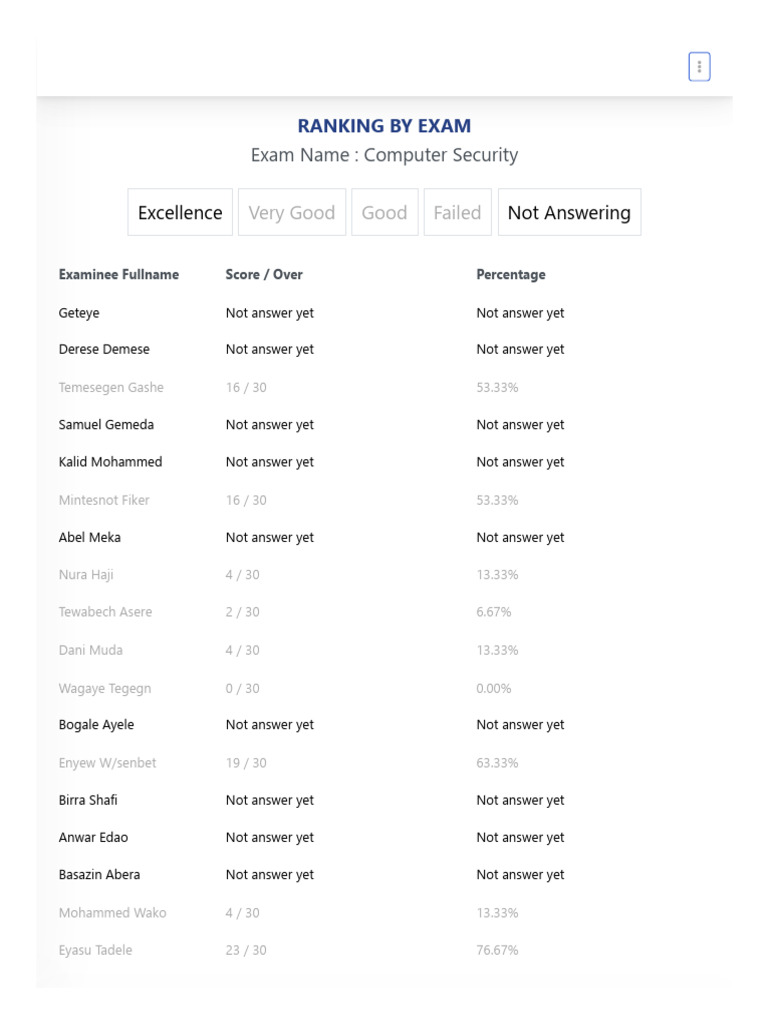Screen dimensions: 768x1024
Task: Select Enyew W/senbet's 63.33% percentage
Action: tap(497, 763)
